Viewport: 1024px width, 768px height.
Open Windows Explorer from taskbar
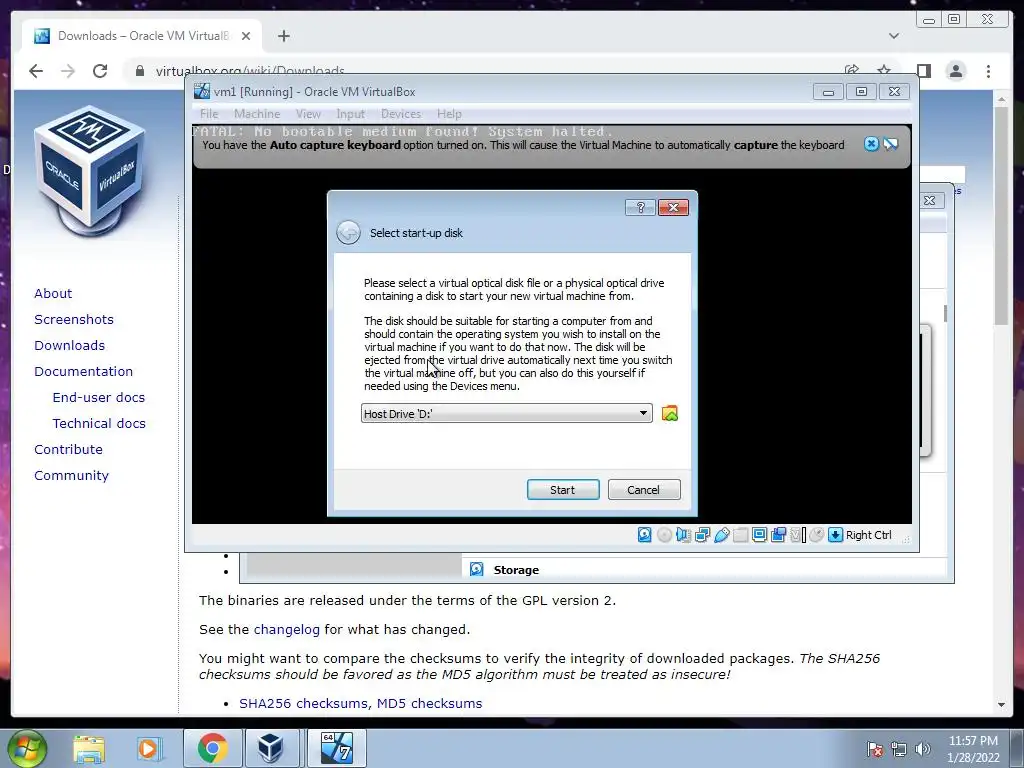click(89, 748)
